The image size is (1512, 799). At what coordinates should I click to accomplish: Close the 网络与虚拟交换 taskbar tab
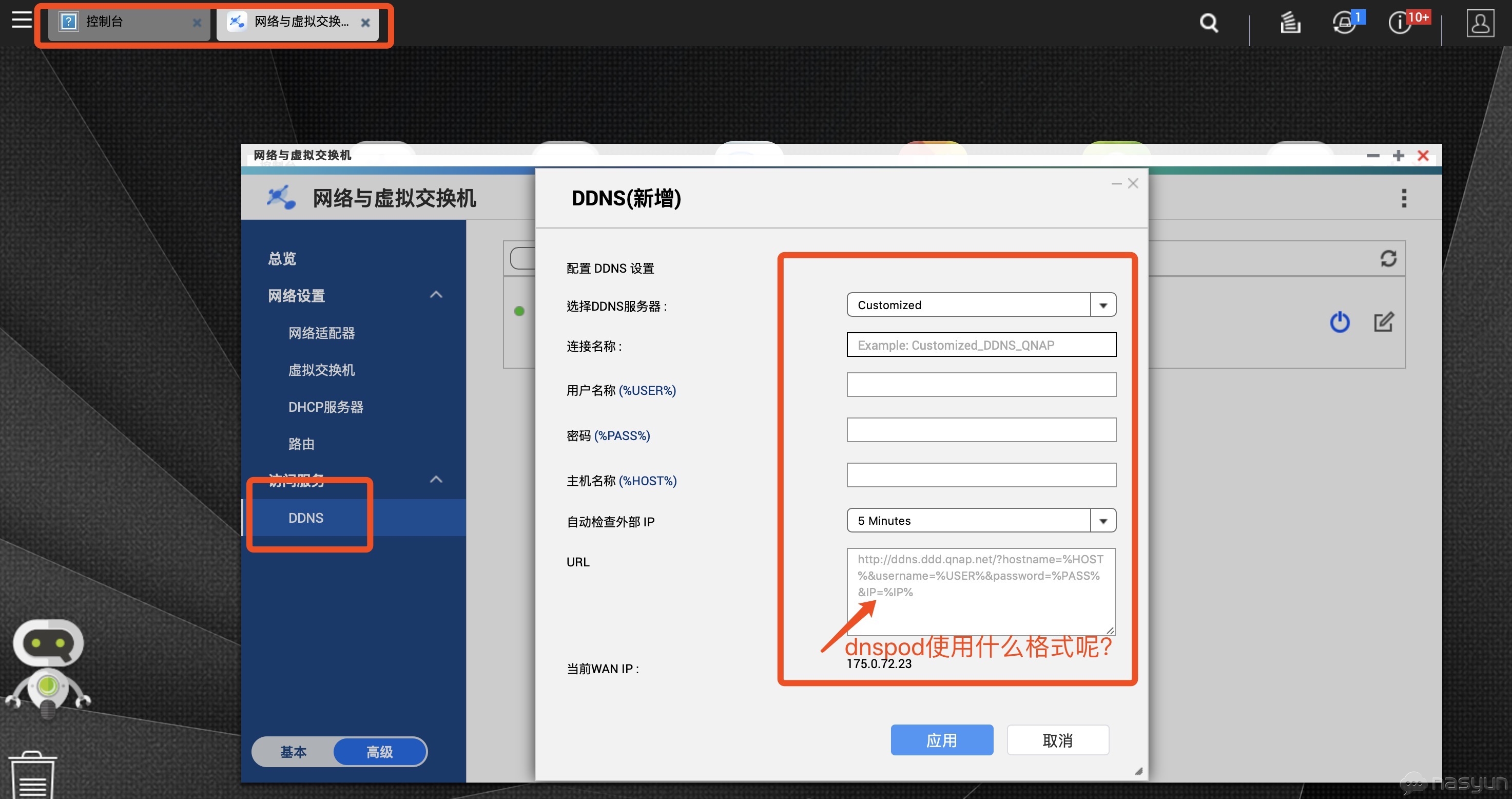click(365, 23)
